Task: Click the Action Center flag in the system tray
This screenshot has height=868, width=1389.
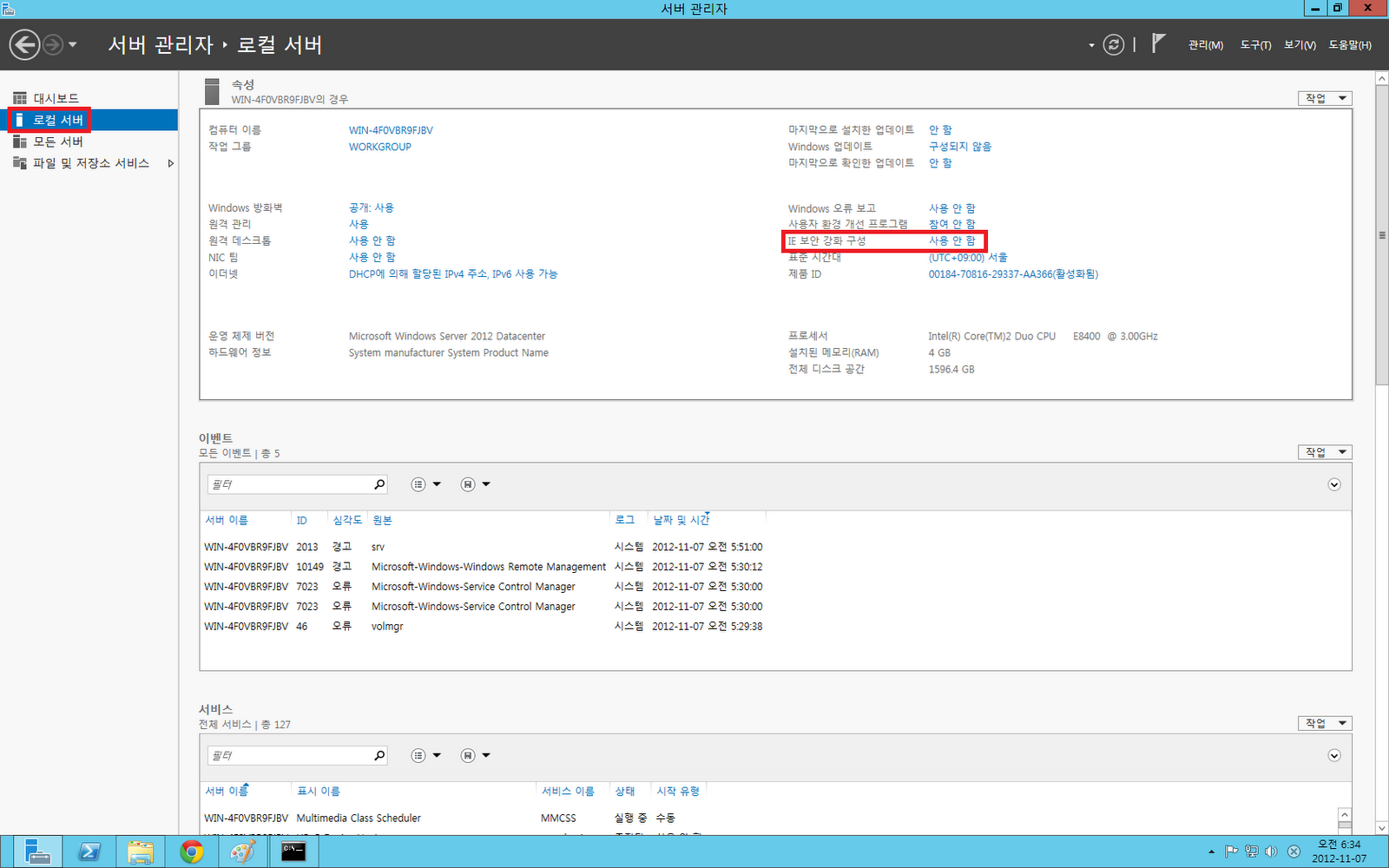Action: click(1231, 852)
